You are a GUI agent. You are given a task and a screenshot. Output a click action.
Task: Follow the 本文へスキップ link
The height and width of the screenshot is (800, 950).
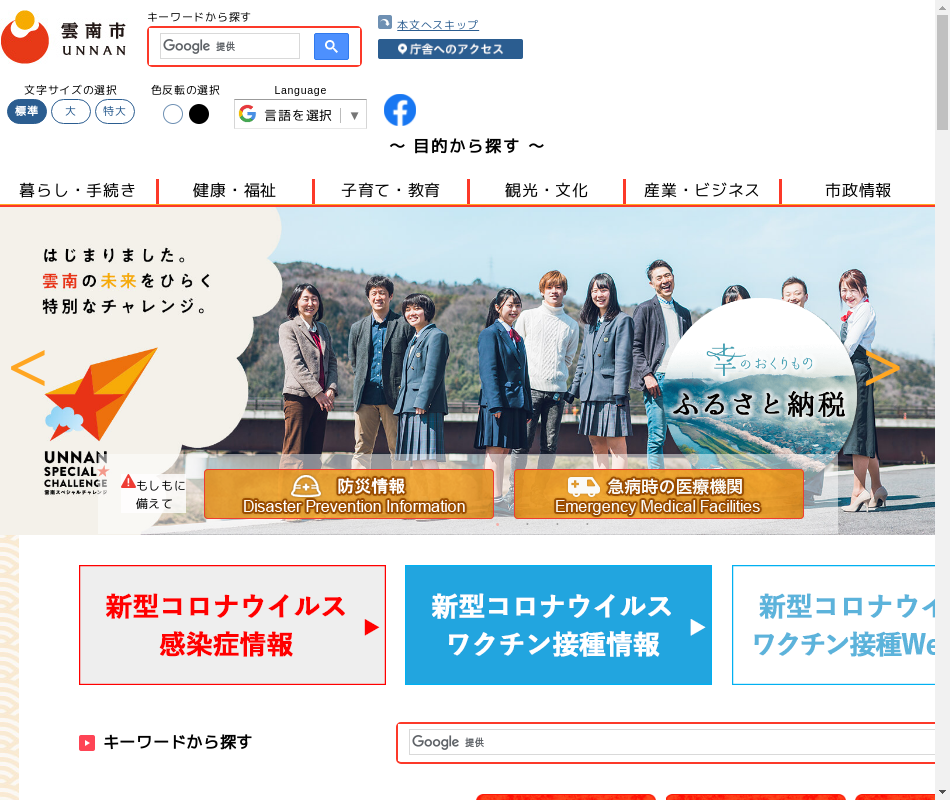(x=437, y=25)
